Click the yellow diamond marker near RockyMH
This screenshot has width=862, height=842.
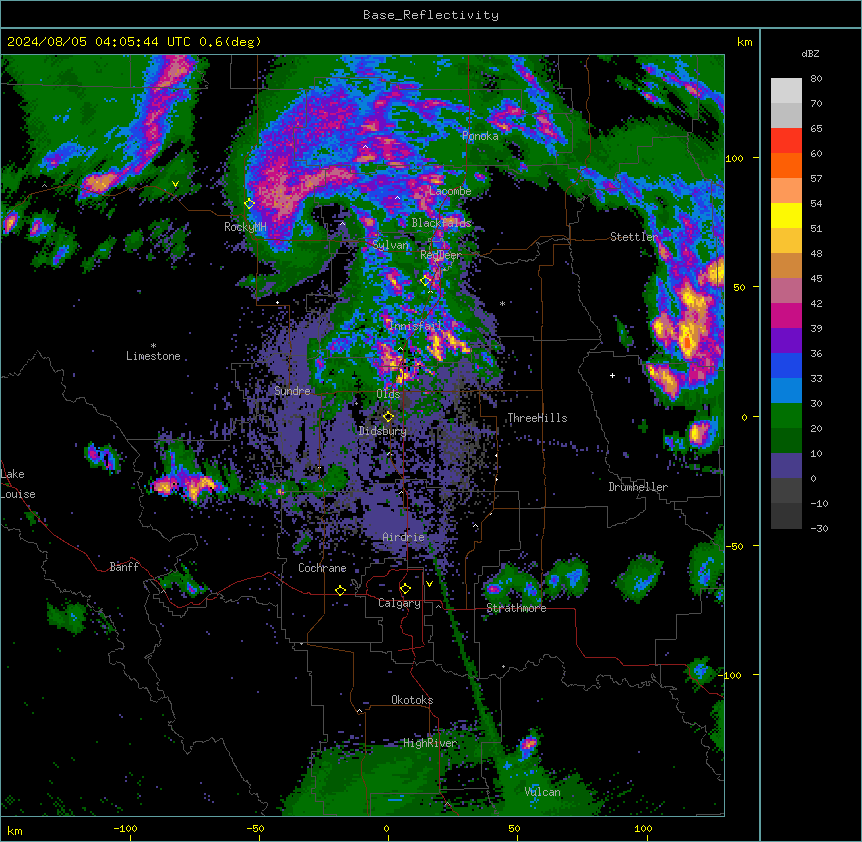249,204
